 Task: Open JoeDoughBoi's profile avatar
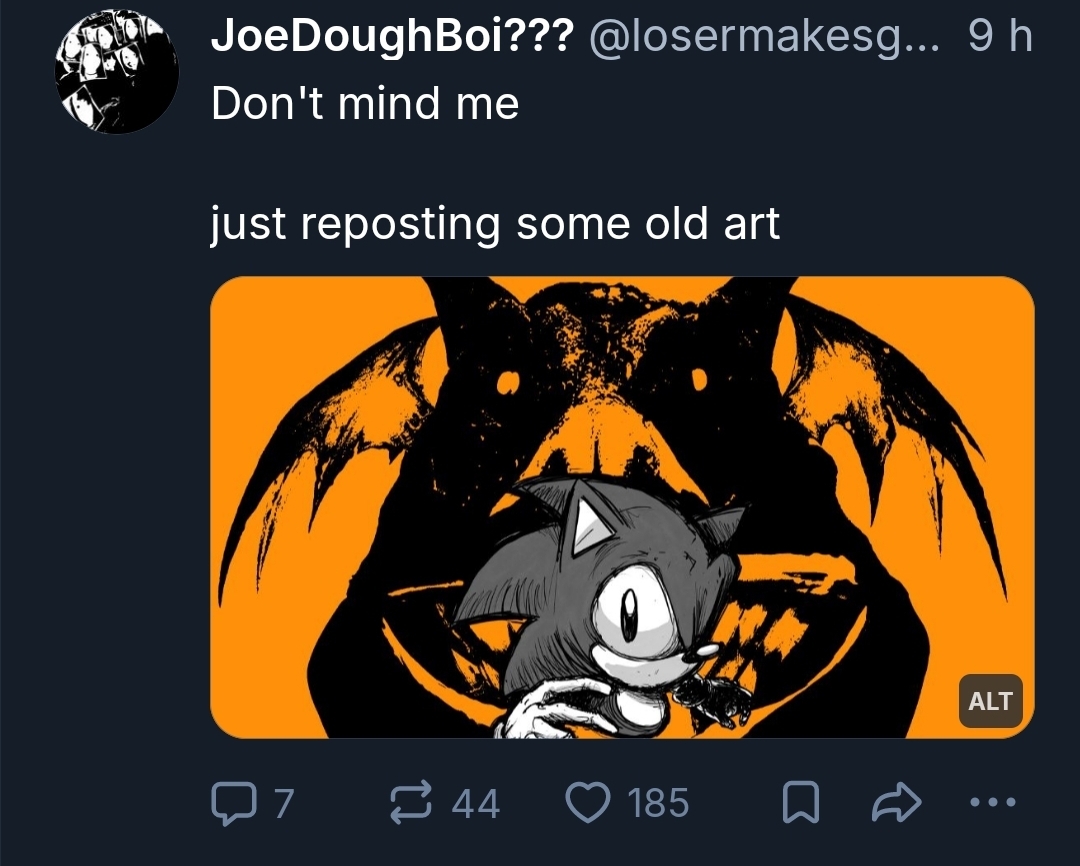(116, 72)
